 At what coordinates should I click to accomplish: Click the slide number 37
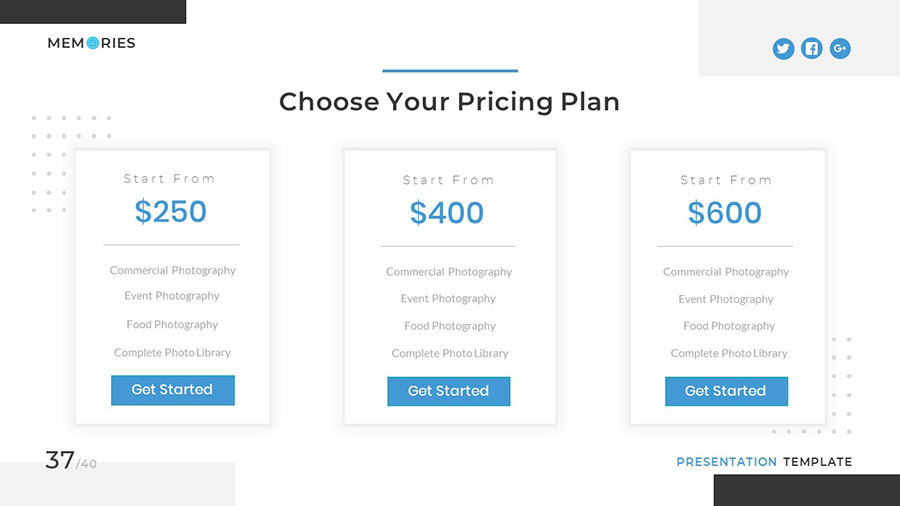point(60,460)
